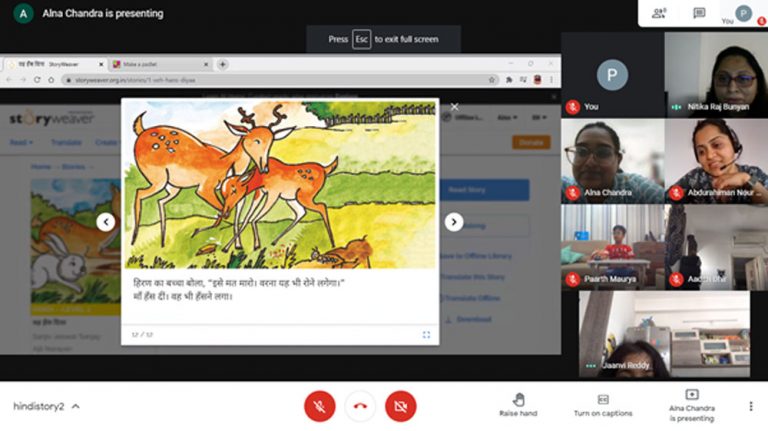This screenshot has width=768, height=431.
Task: Select Alna Chandra's video tile
Action: [613, 161]
